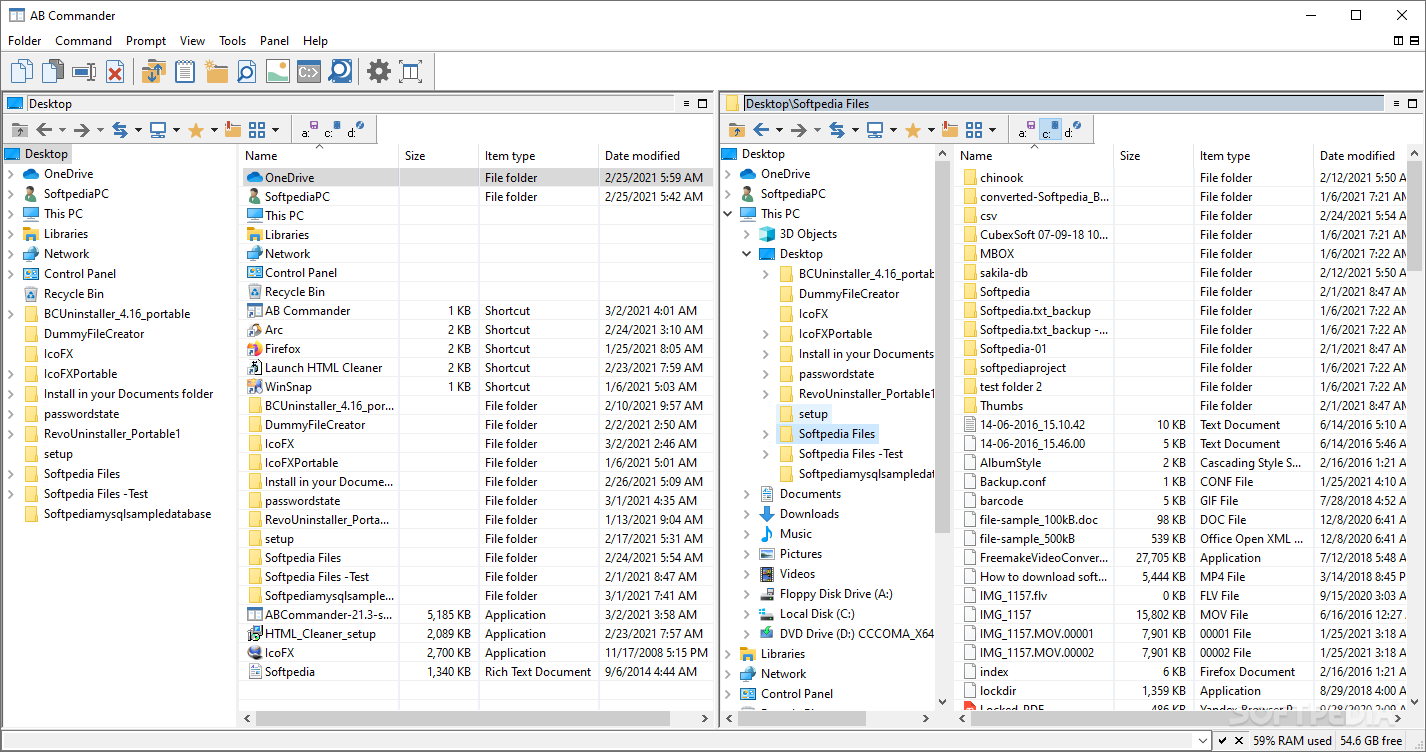The width and height of the screenshot is (1426, 752).
Task: Click the Copy files toolbar icon
Action: coord(22,71)
